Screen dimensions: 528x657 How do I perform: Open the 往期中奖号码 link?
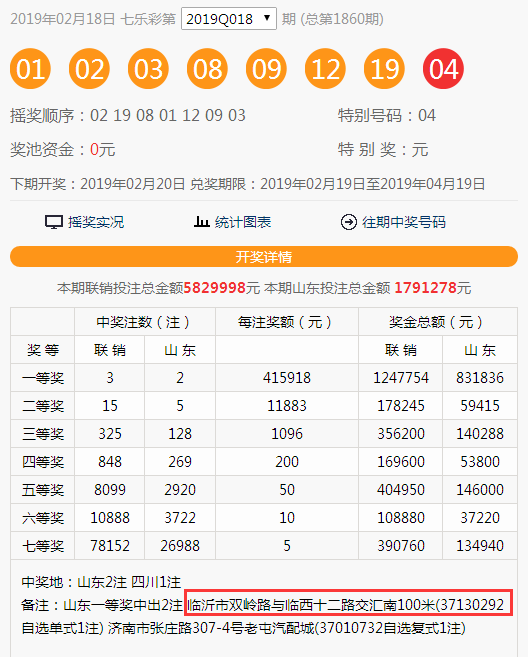pos(404,222)
